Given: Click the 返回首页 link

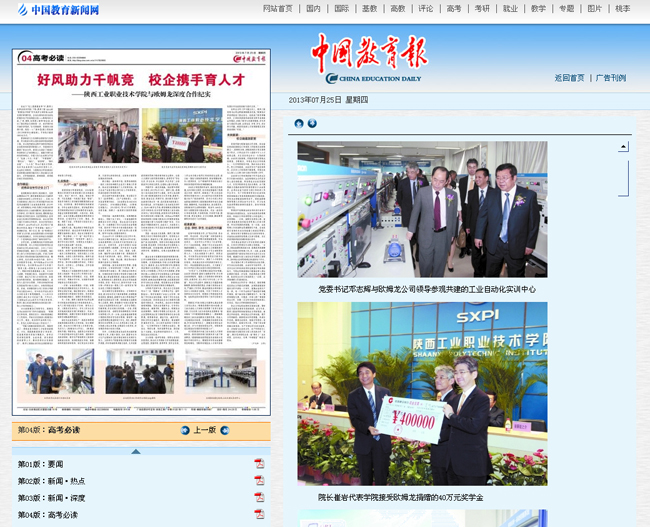Looking at the screenshot, I should click(569, 77).
